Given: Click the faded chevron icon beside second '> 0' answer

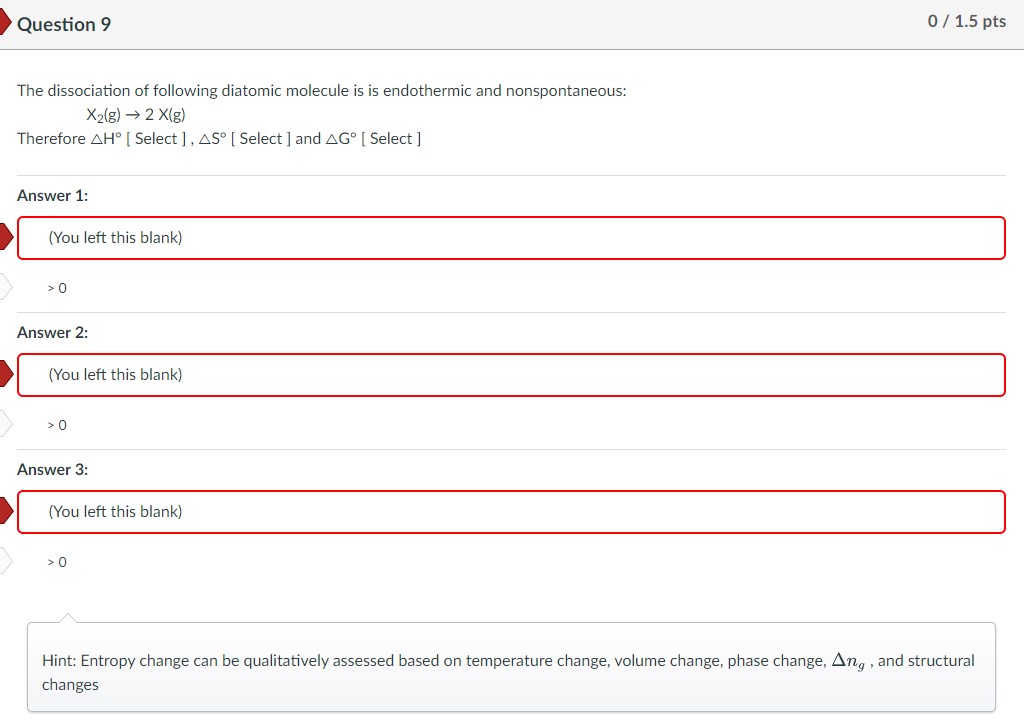Looking at the screenshot, I should (5, 423).
